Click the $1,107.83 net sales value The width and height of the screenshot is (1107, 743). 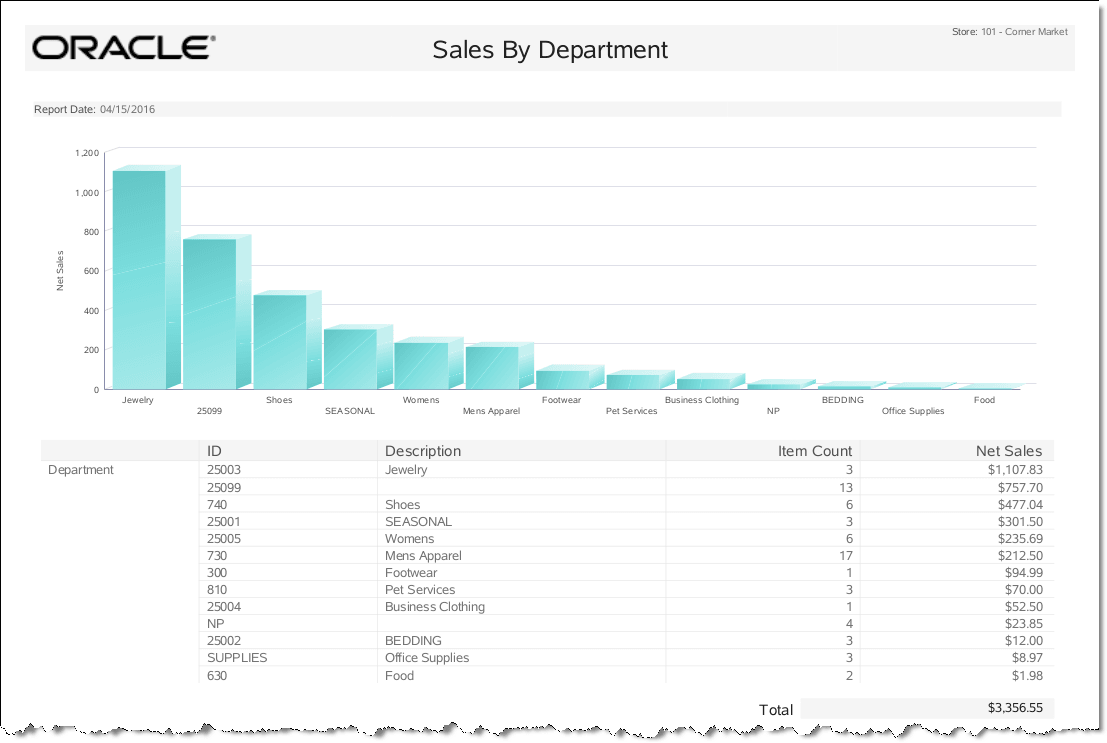(x=1015, y=470)
